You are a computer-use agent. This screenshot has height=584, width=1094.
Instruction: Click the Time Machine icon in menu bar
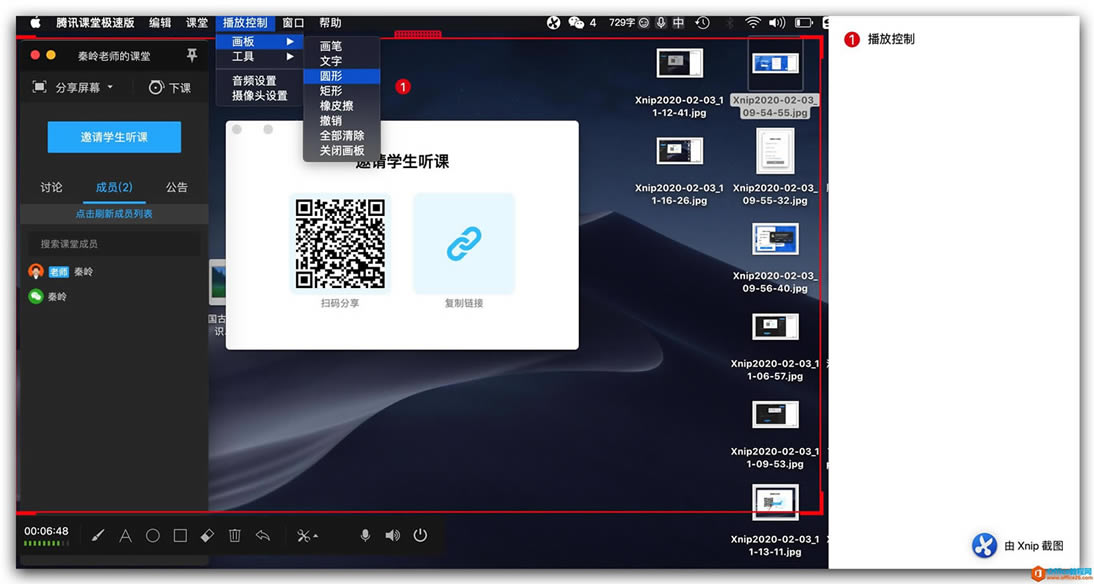703,23
